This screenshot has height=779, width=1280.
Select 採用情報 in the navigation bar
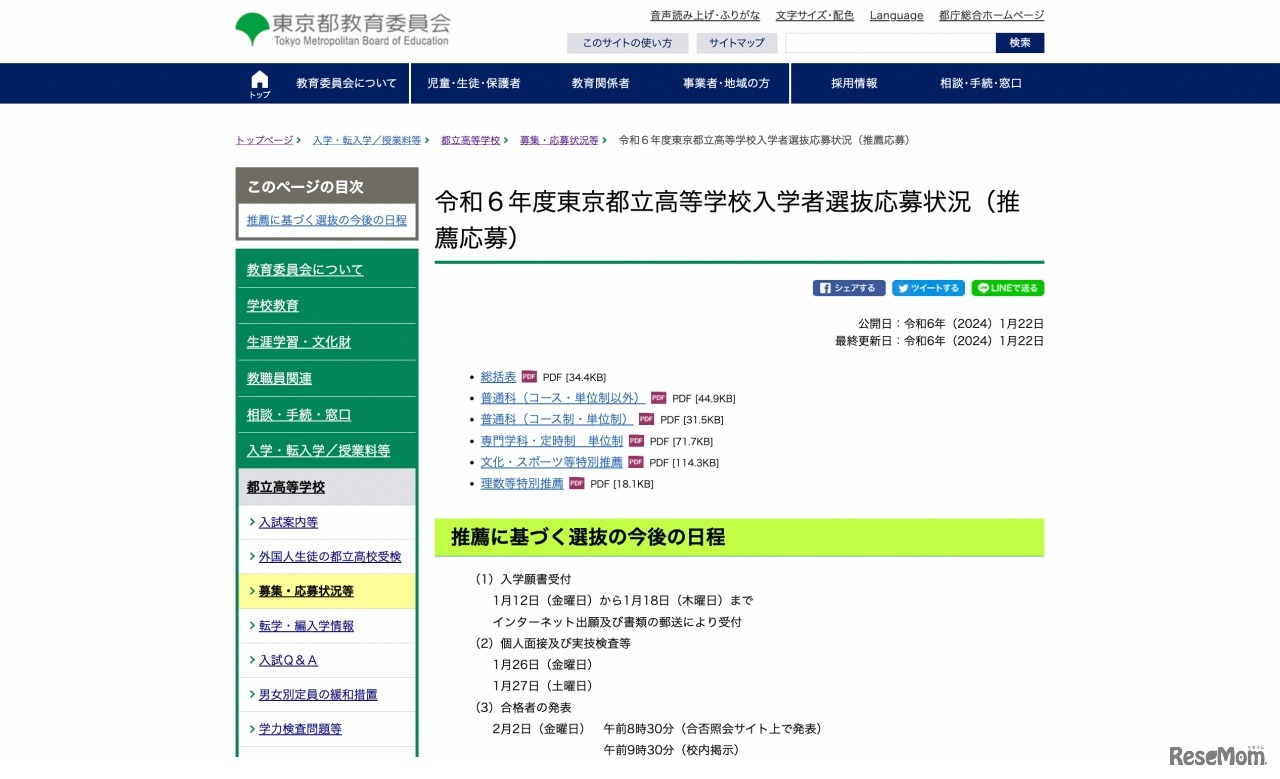tap(853, 83)
